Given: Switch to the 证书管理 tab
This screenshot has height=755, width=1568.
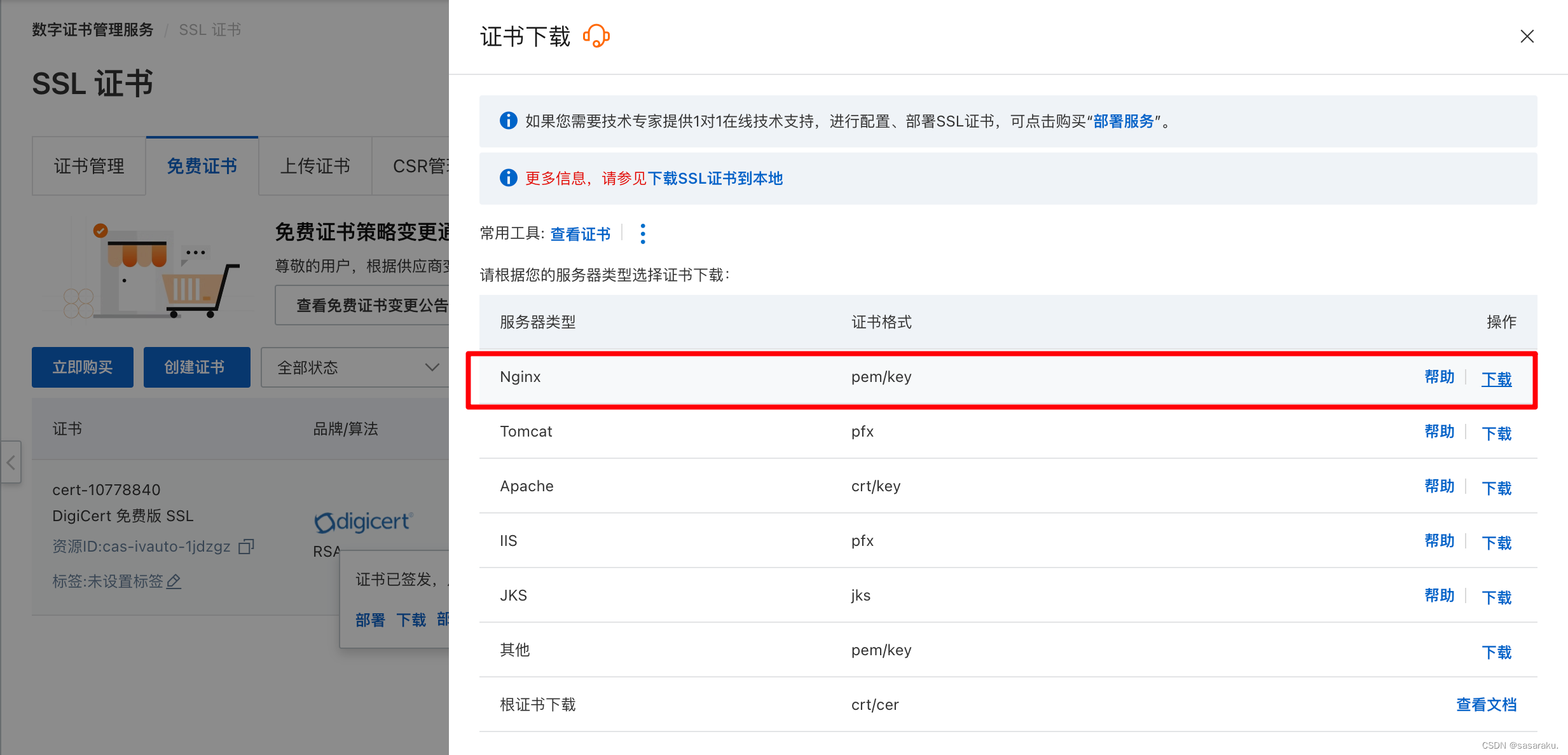Looking at the screenshot, I should (89, 167).
